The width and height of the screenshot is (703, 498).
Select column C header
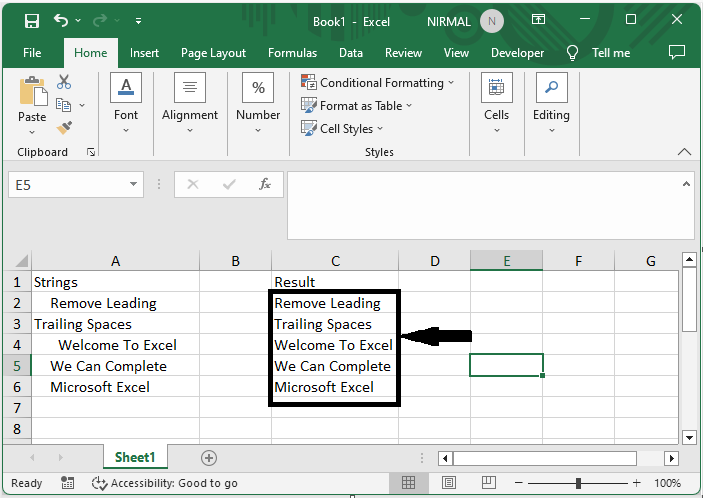[x=335, y=261]
